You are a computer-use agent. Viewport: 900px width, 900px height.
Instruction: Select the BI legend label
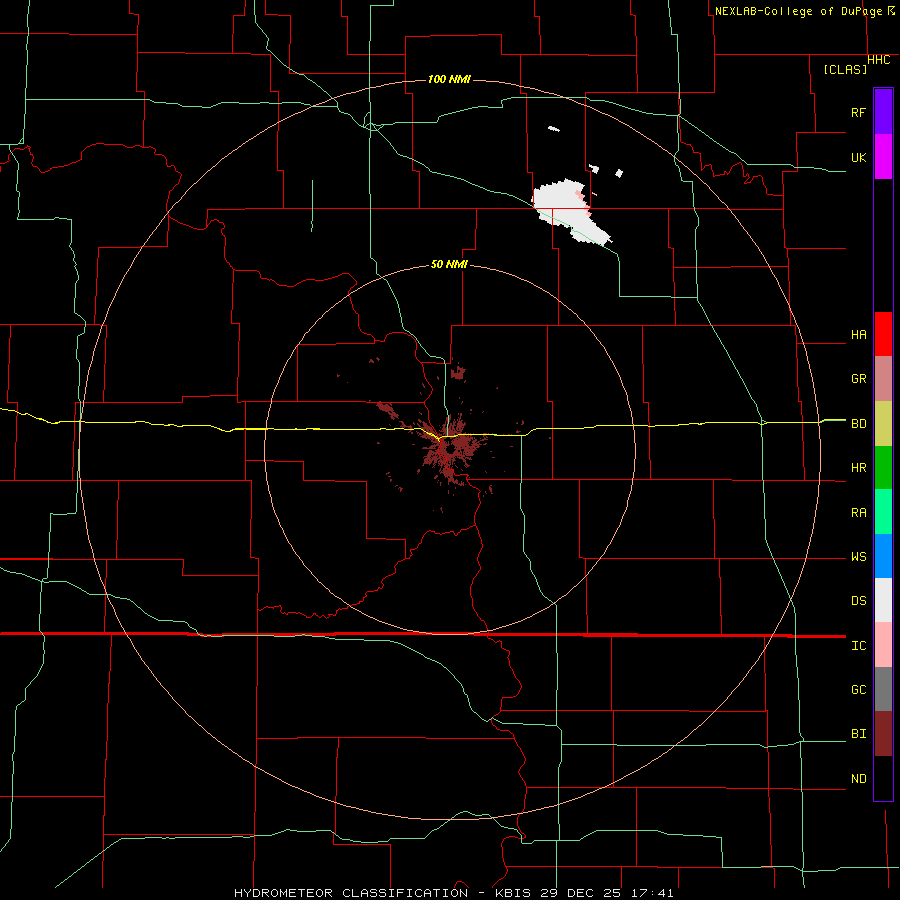858,734
